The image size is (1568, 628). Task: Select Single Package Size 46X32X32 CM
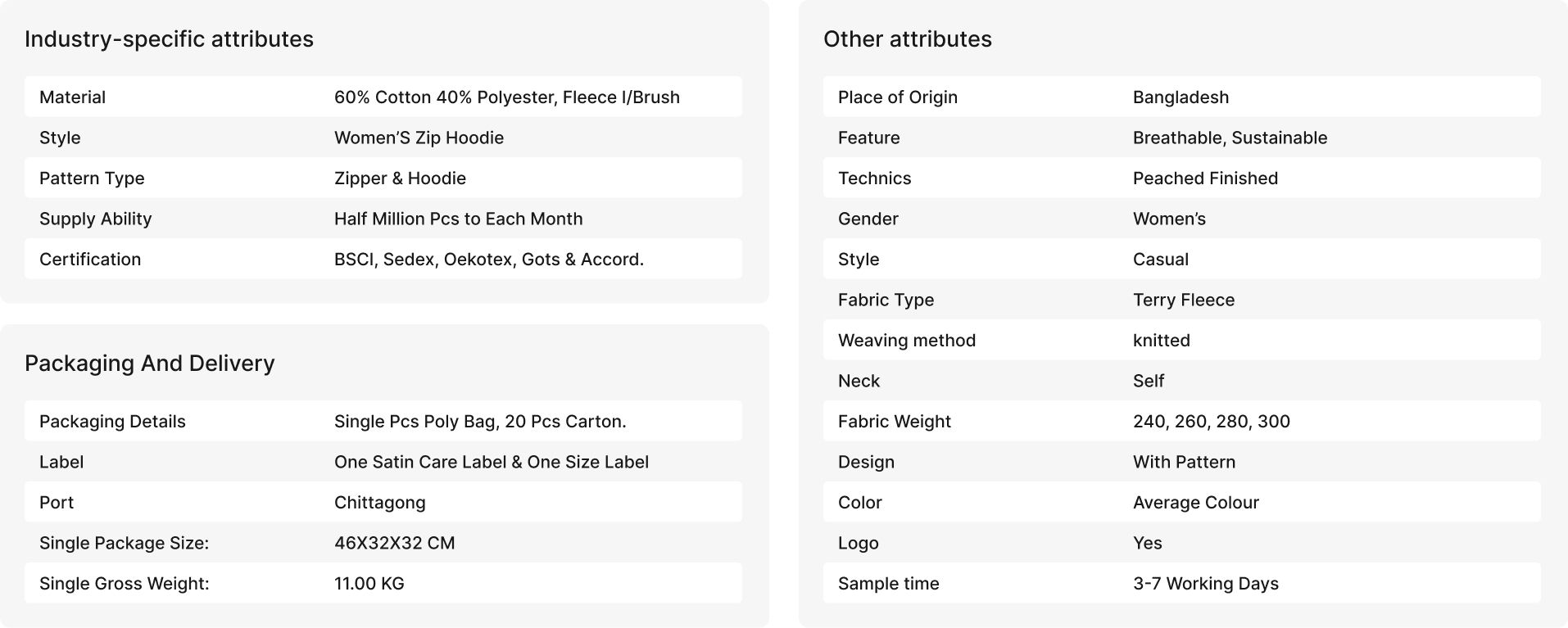pyautogui.click(x=394, y=543)
